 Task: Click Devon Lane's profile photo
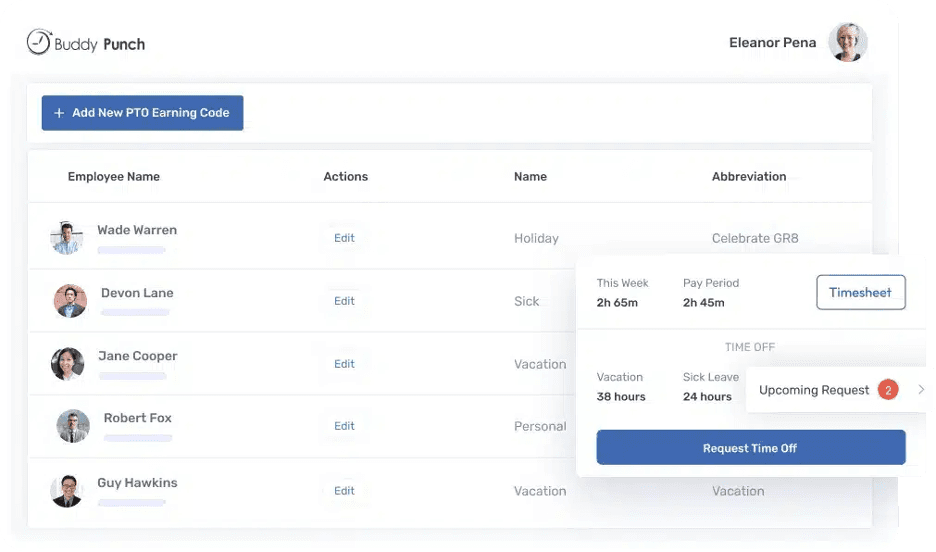coord(70,301)
